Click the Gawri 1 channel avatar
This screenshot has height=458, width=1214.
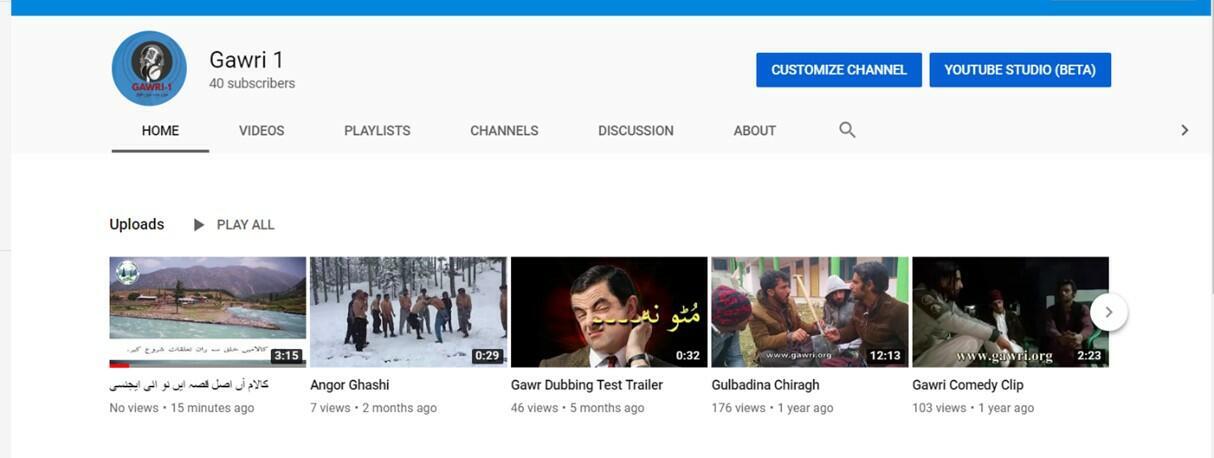[x=149, y=68]
